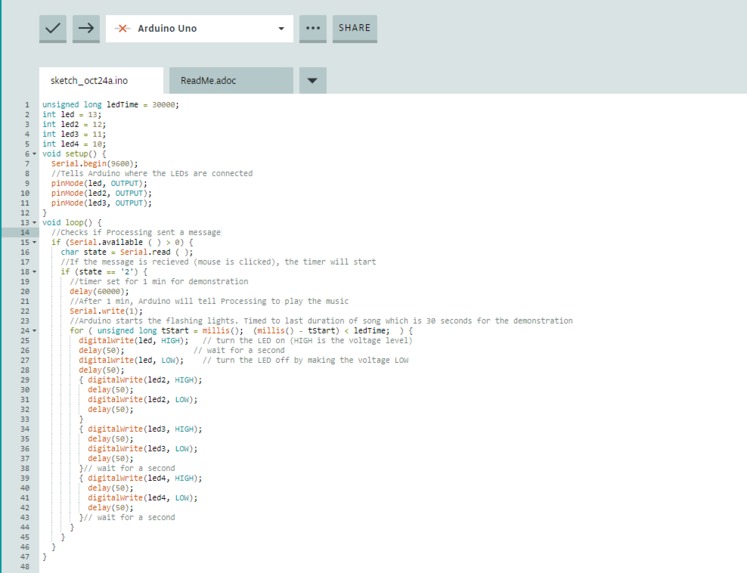The height and width of the screenshot is (573, 747).
Task: Click the 'Checks if Processing sent a message' comment
Action: click(x=136, y=232)
